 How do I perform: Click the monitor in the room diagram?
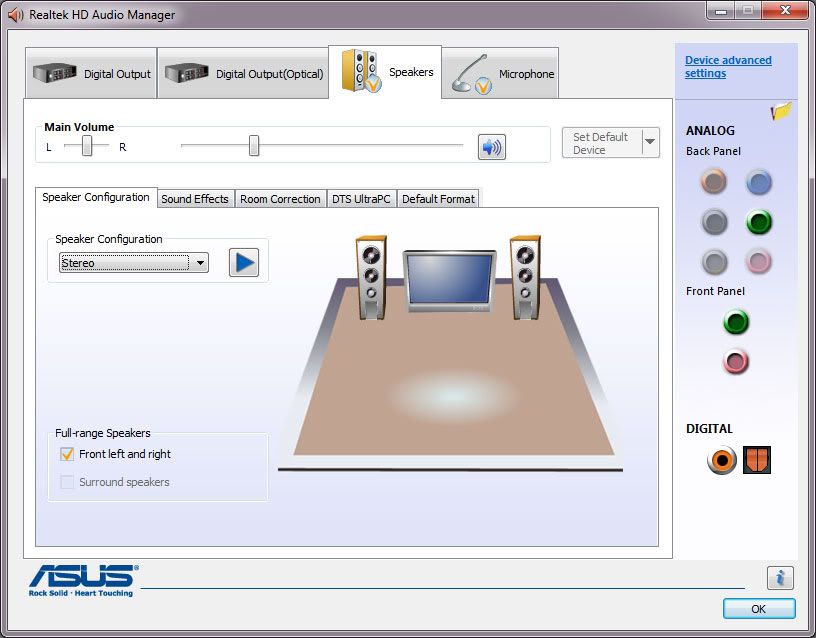449,281
